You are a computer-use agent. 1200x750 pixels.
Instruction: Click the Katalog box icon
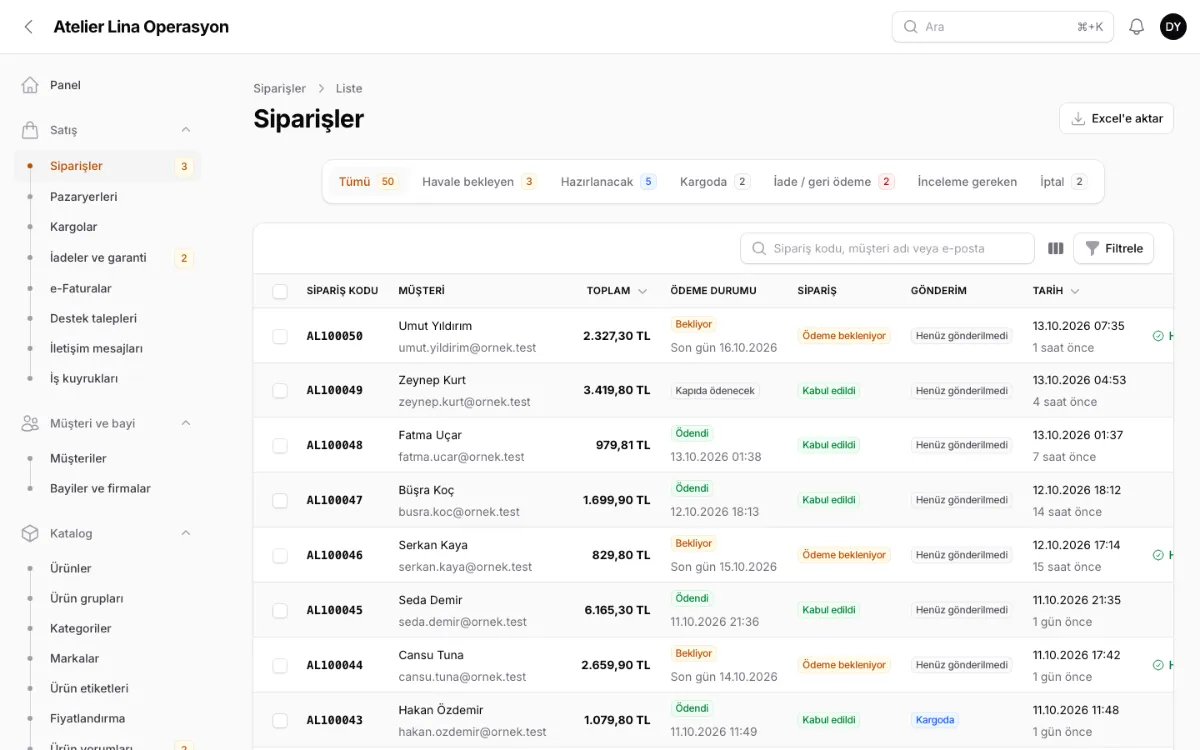click(x=30, y=533)
